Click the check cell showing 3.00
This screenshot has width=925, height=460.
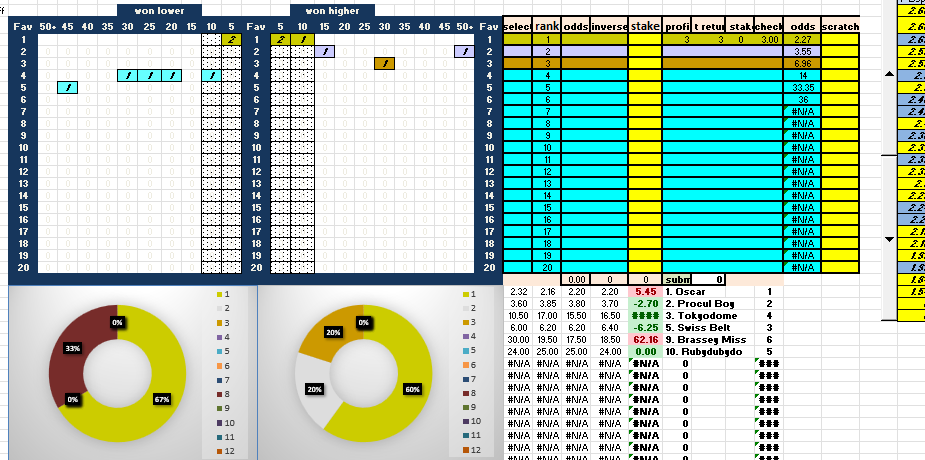click(x=769, y=40)
